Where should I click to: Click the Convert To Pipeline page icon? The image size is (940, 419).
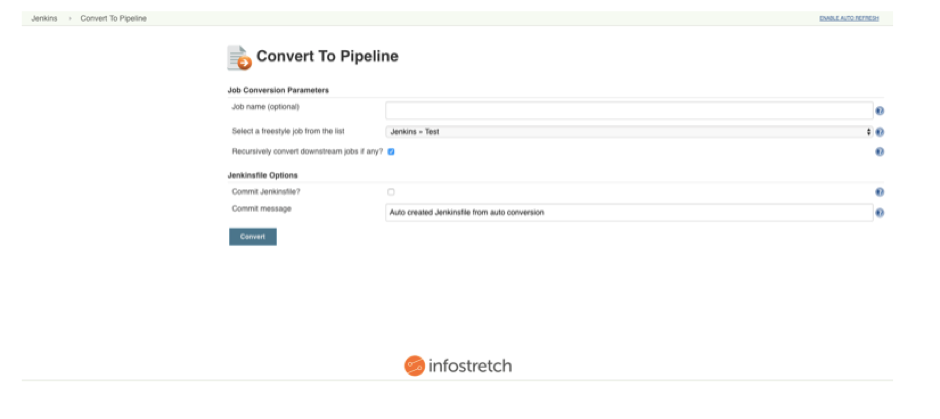point(239,58)
